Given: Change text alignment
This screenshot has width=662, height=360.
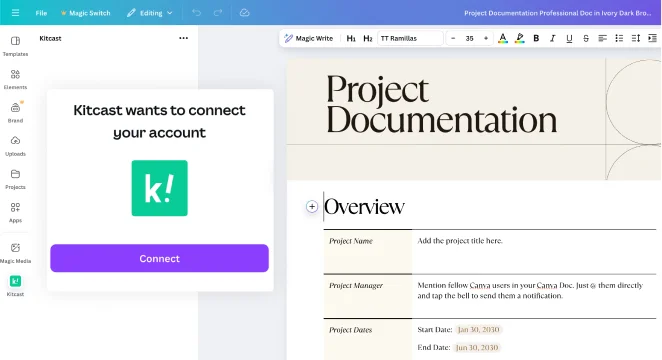Looking at the screenshot, I should pos(602,38).
